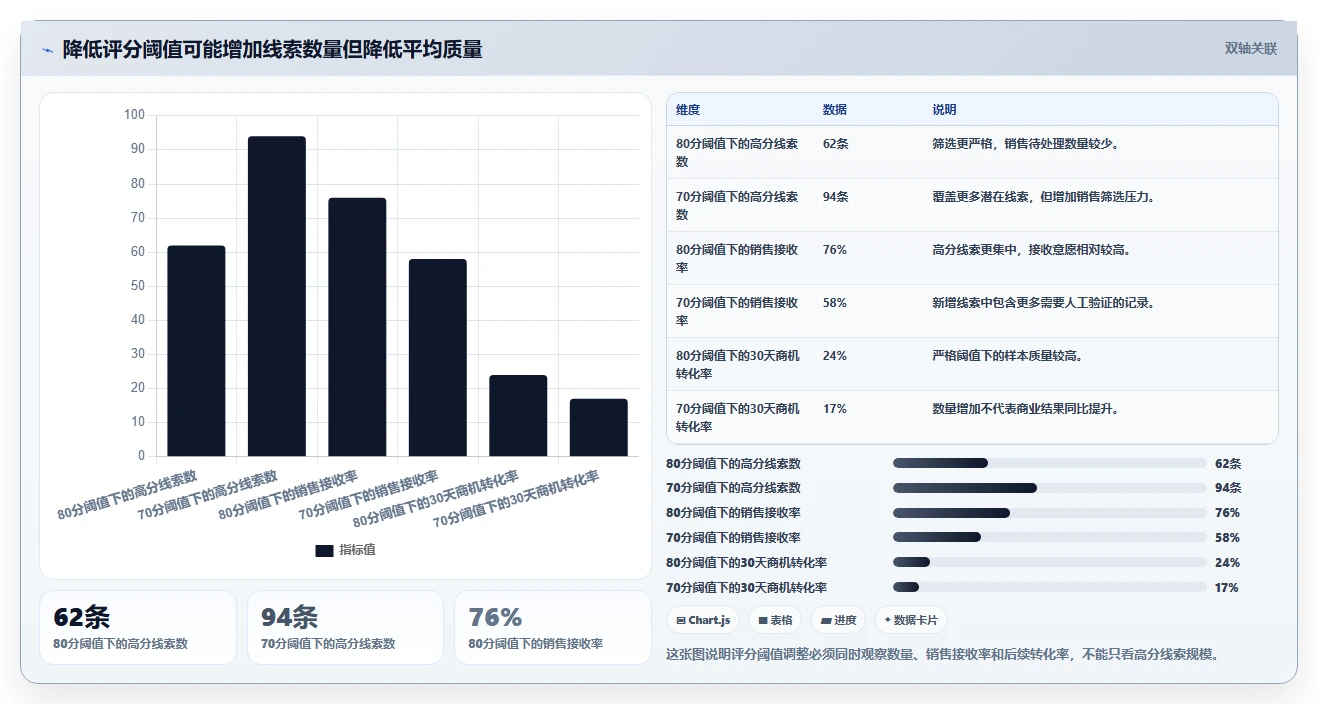Viewport: 1318px width, 704px height.
Task: Click the 62条 value in the table
Action: pyautogui.click(x=836, y=143)
